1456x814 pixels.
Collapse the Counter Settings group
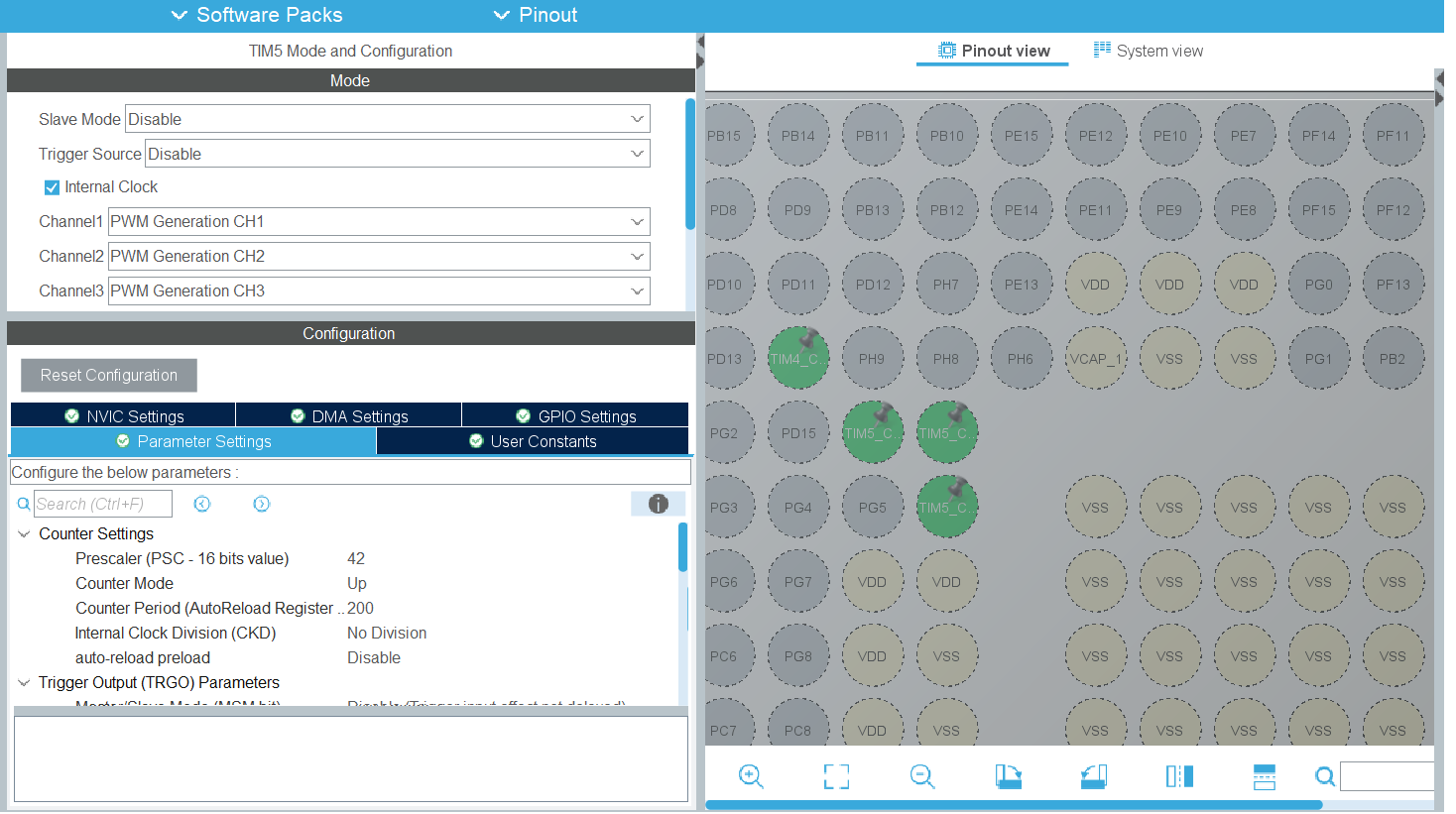click(x=24, y=534)
